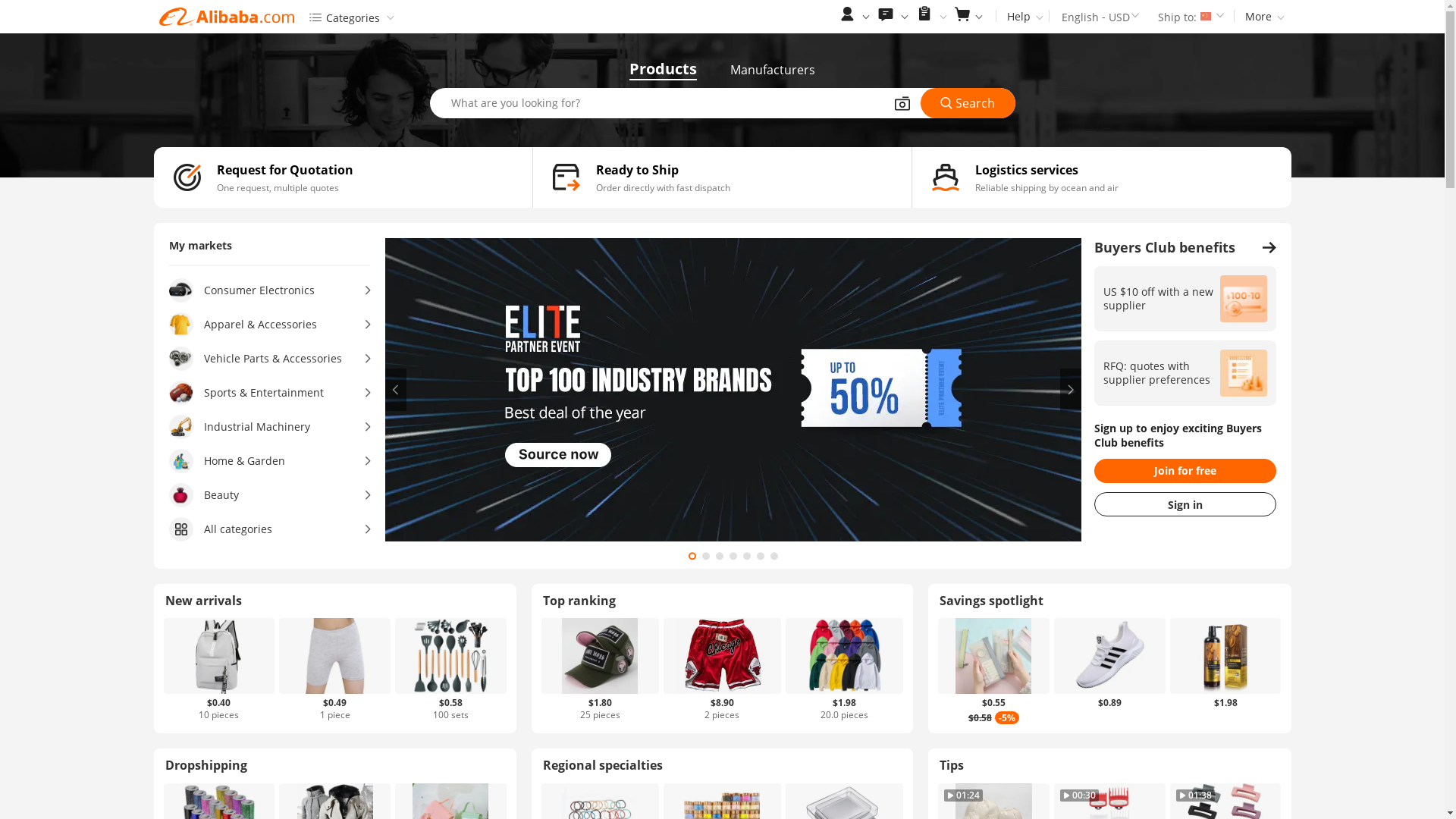Select the fourth carousel dot
This screenshot has width=1456, height=819.
[733, 557]
